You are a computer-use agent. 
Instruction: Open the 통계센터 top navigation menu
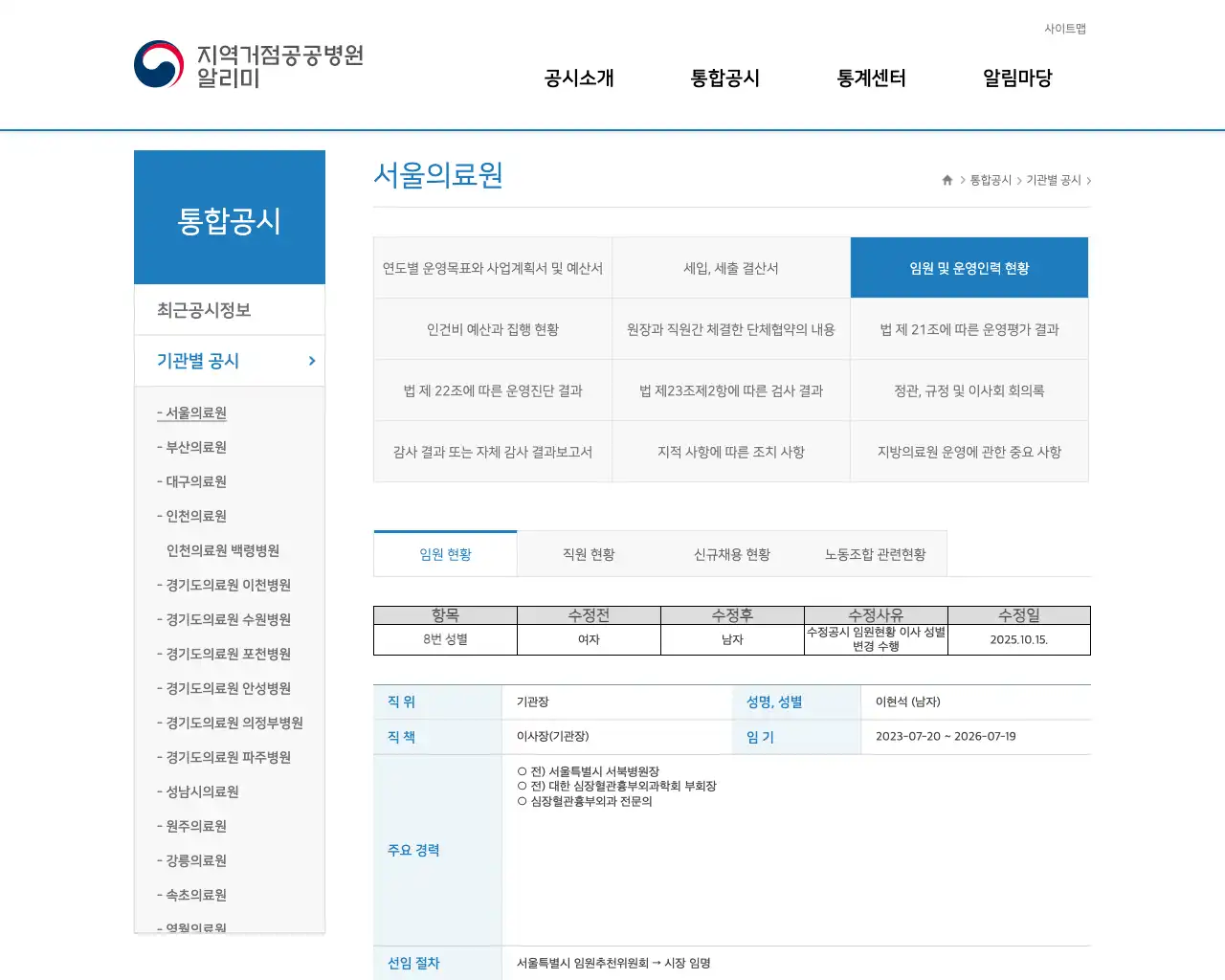pyautogui.click(x=870, y=78)
